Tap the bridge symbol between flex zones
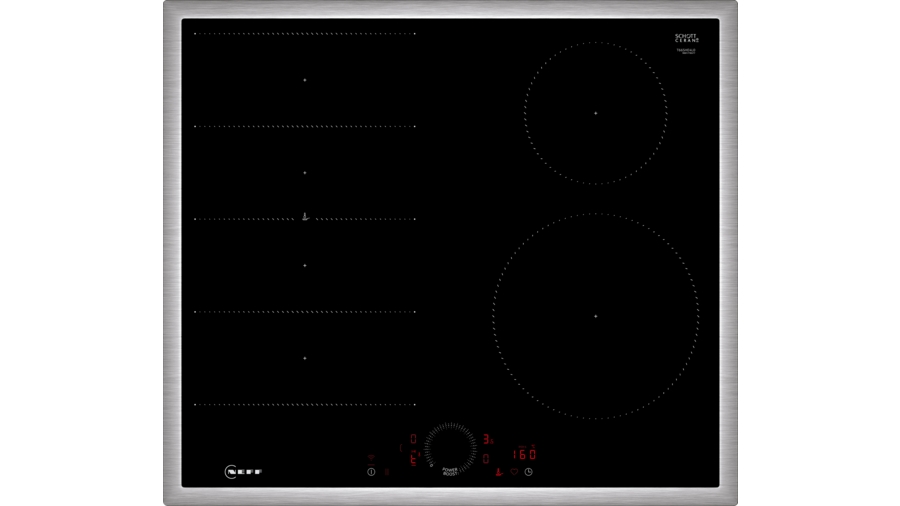900x506 pixels. tap(305, 216)
